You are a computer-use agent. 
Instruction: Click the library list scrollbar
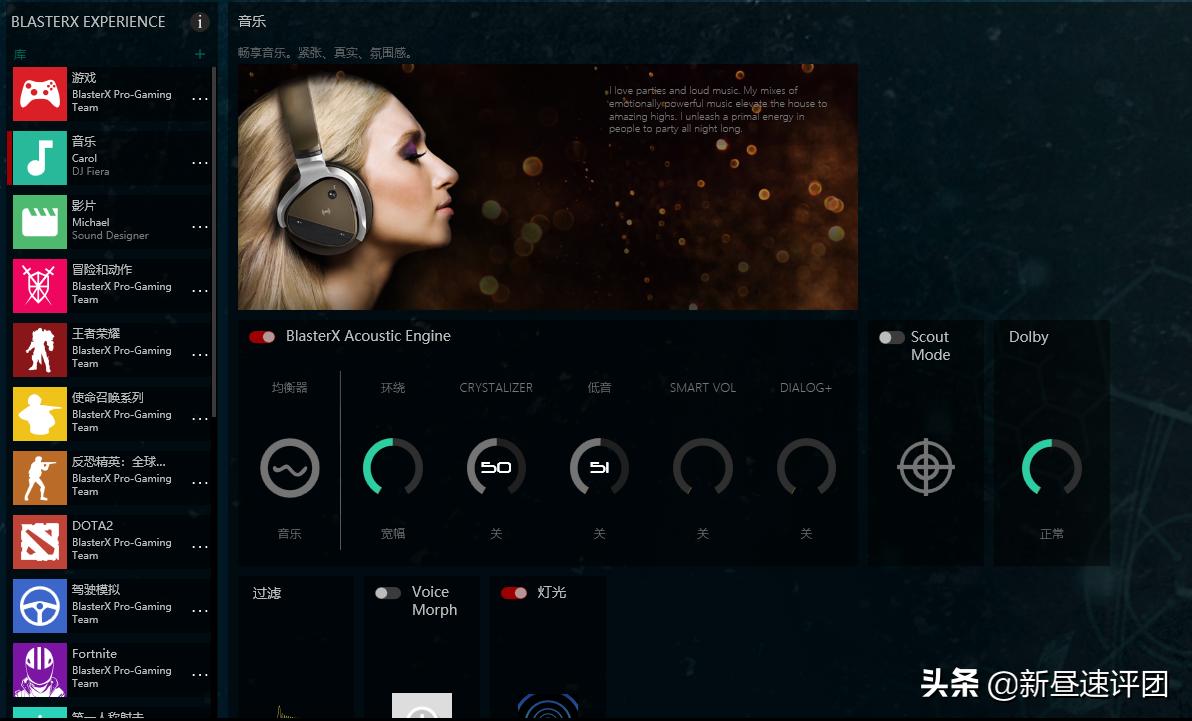pos(214,242)
